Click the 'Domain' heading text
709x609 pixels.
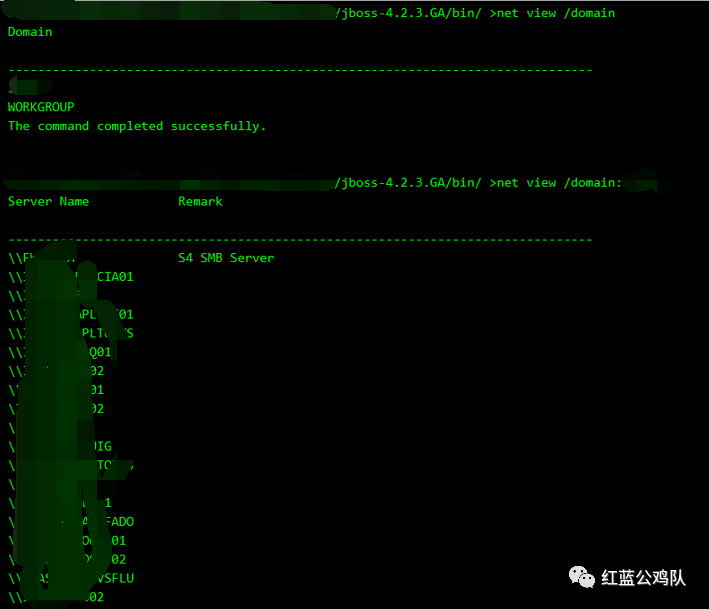pyautogui.click(x=30, y=32)
